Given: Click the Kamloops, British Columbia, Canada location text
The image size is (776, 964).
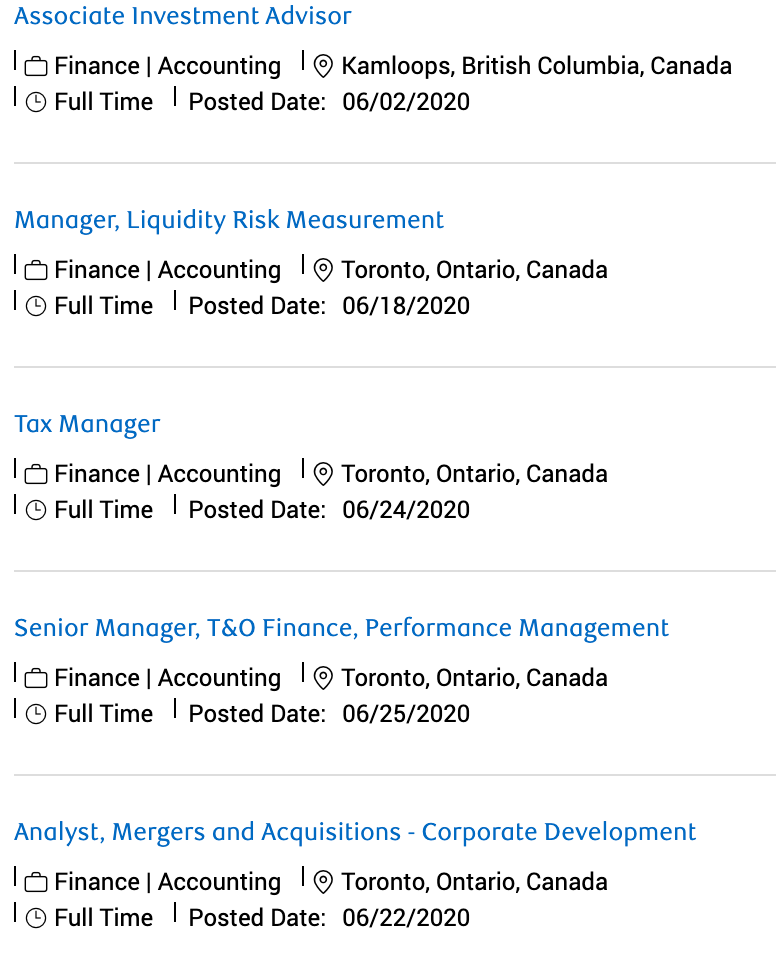Looking at the screenshot, I should [x=536, y=66].
